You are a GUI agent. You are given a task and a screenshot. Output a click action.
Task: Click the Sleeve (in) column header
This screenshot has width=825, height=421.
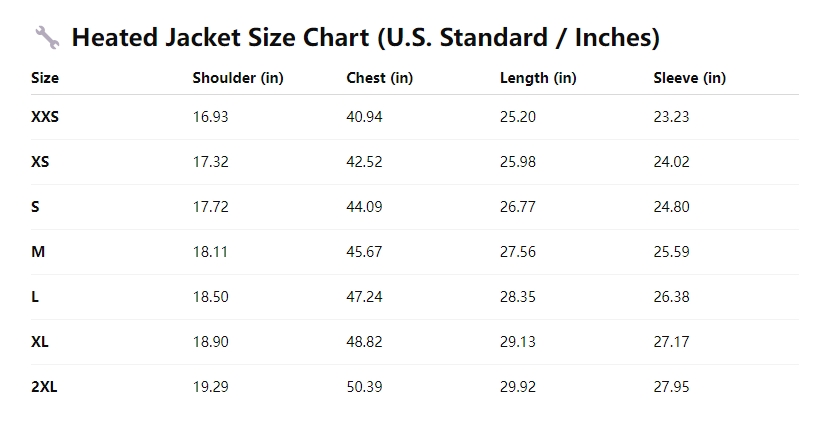pos(689,78)
